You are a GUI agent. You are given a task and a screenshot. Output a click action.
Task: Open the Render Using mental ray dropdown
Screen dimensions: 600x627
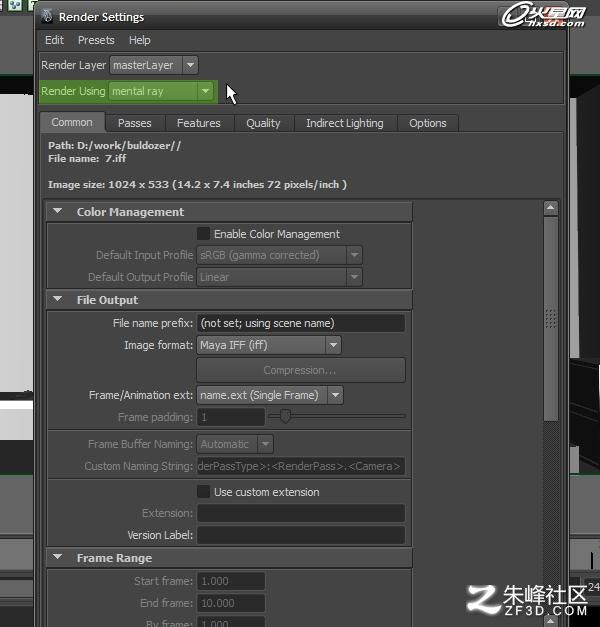click(161, 91)
